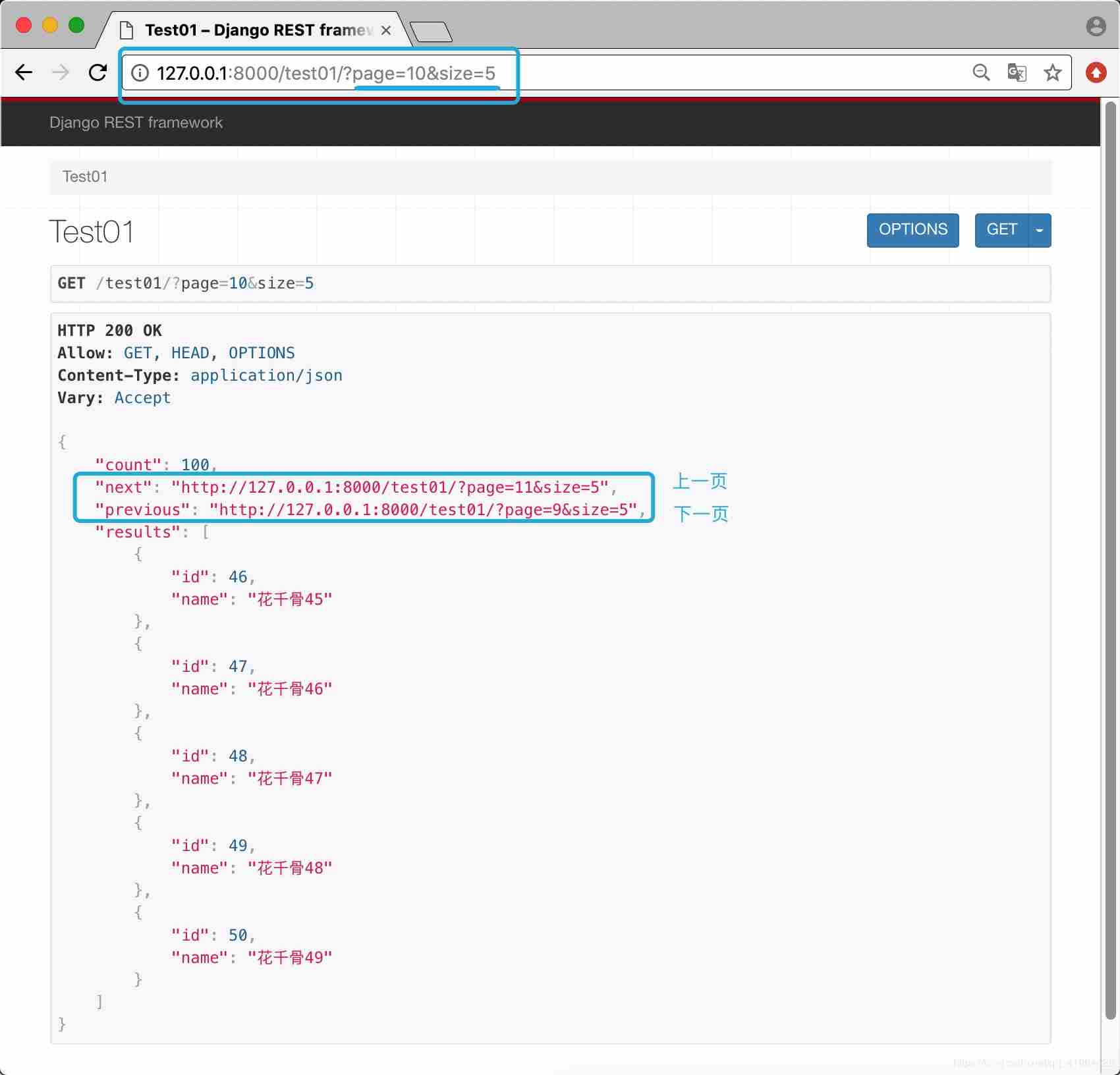Click the HTTP 200 OK status line
The width and height of the screenshot is (1120, 1075).
coord(109,331)
